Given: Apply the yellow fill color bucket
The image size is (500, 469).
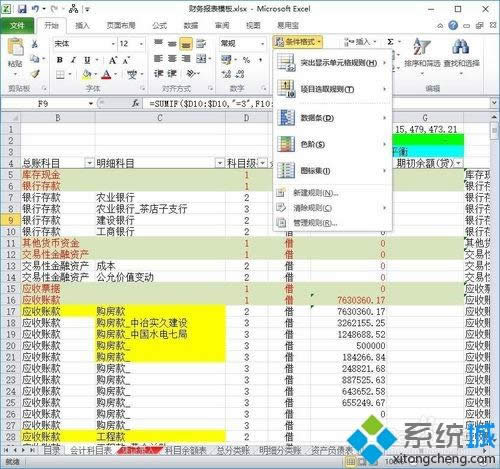Looking at the screenshot, I should [x=87, y=74].
